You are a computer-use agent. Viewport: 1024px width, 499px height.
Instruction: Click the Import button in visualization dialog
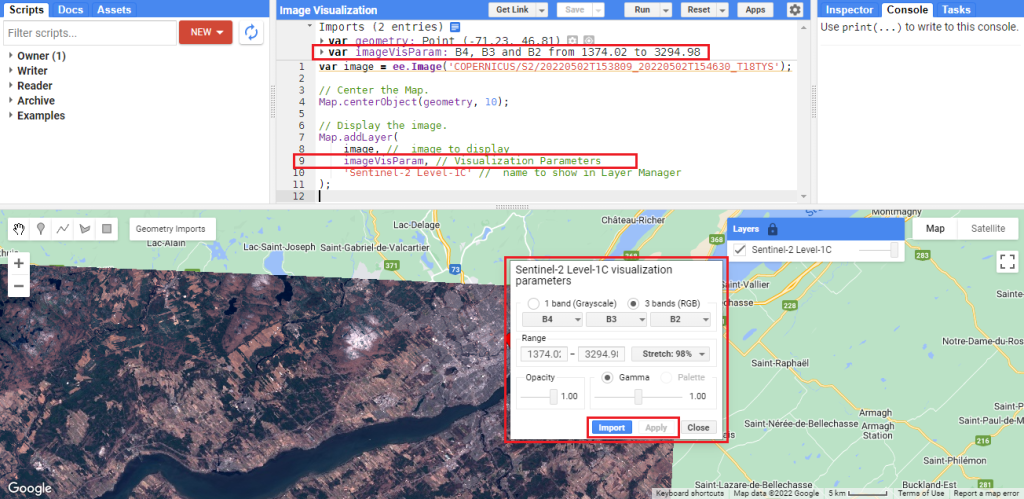tap(612, 427)
